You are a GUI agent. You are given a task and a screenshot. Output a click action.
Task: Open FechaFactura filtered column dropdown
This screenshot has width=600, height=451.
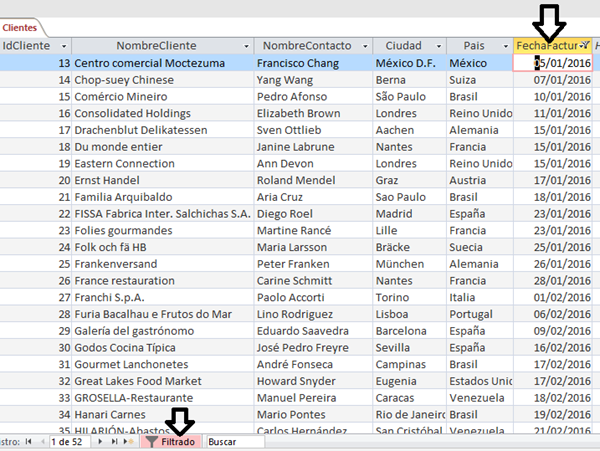(585, 46)
